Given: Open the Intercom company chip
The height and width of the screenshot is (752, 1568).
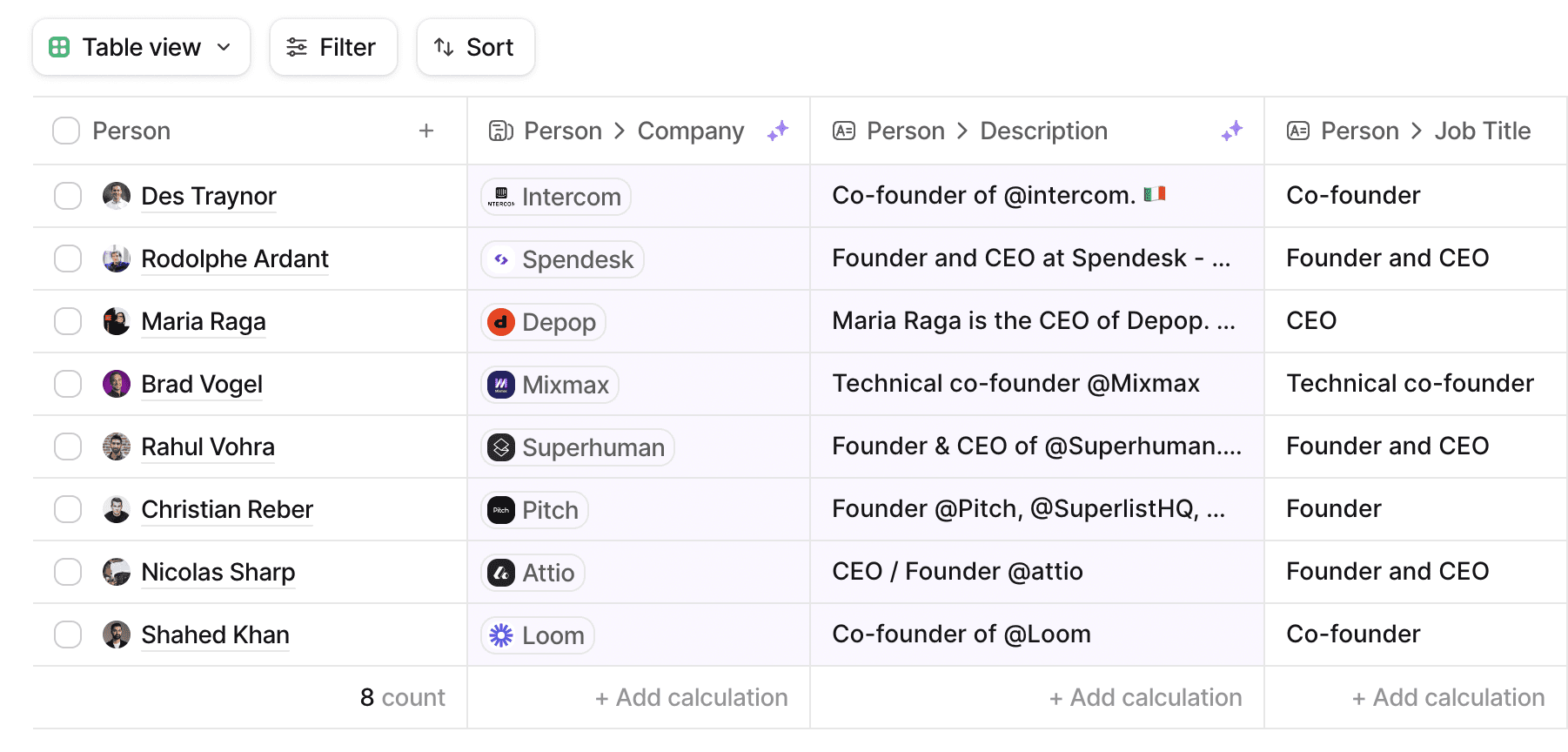Looking at the screenshot, I should [556, 197].
